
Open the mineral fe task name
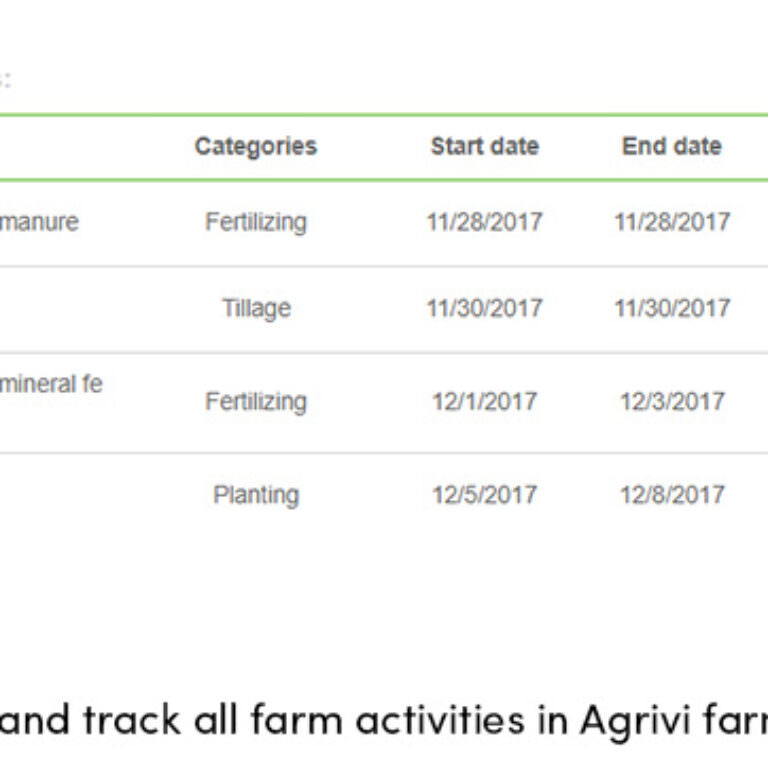coord(51,384)
